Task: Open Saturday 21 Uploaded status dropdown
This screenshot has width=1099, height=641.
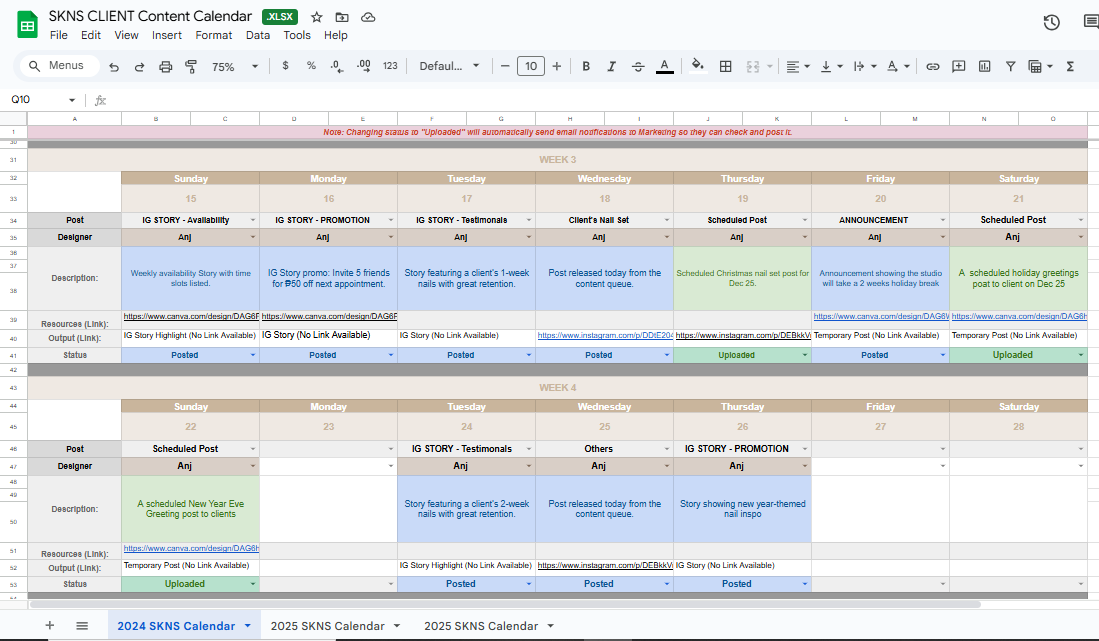Action: click(1080, 355)
